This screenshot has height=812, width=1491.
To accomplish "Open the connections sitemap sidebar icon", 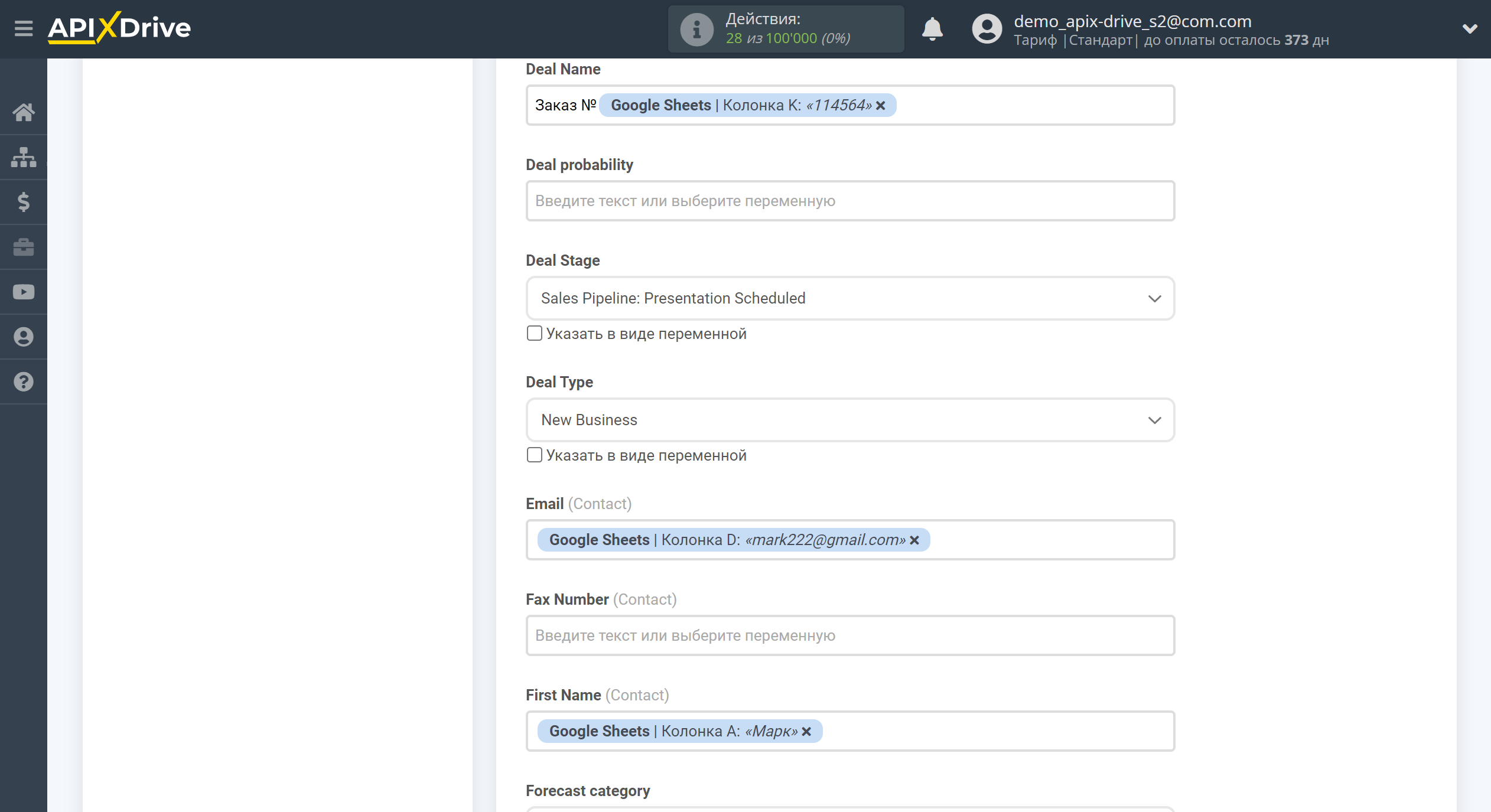I will [x=24, y=157].
